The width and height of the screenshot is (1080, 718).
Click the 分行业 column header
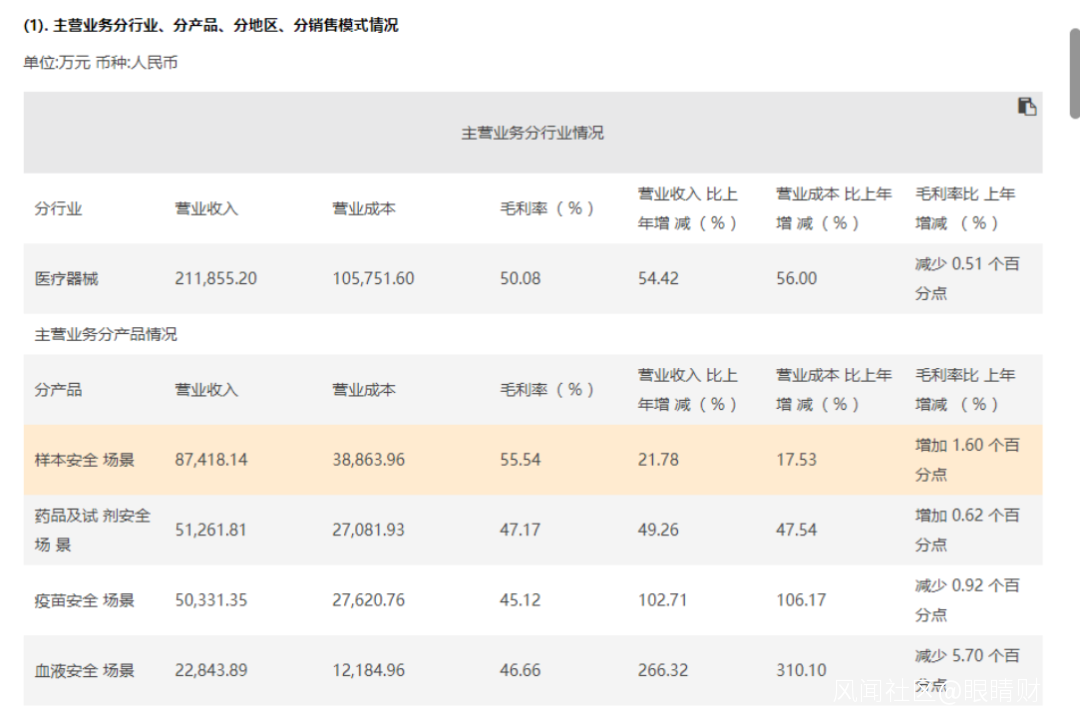click(59, 208)
